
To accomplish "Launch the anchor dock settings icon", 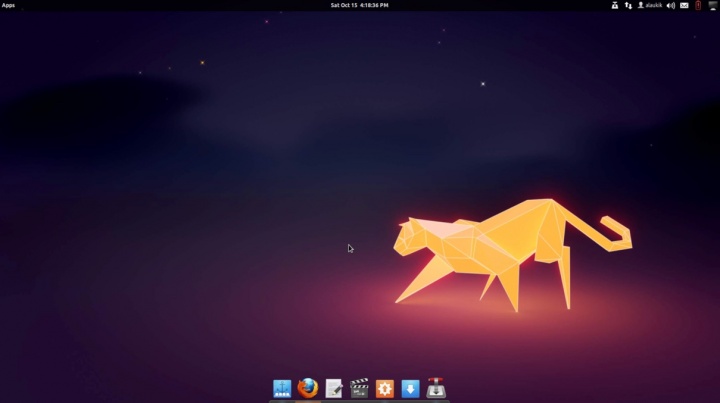I will coord(282,389).
